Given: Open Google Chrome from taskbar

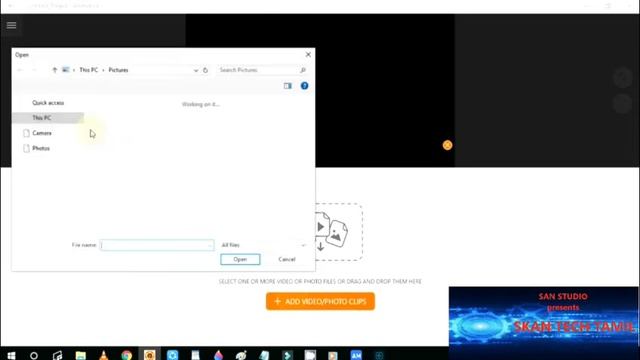Looking at the screenshot, I should [127, 355].
